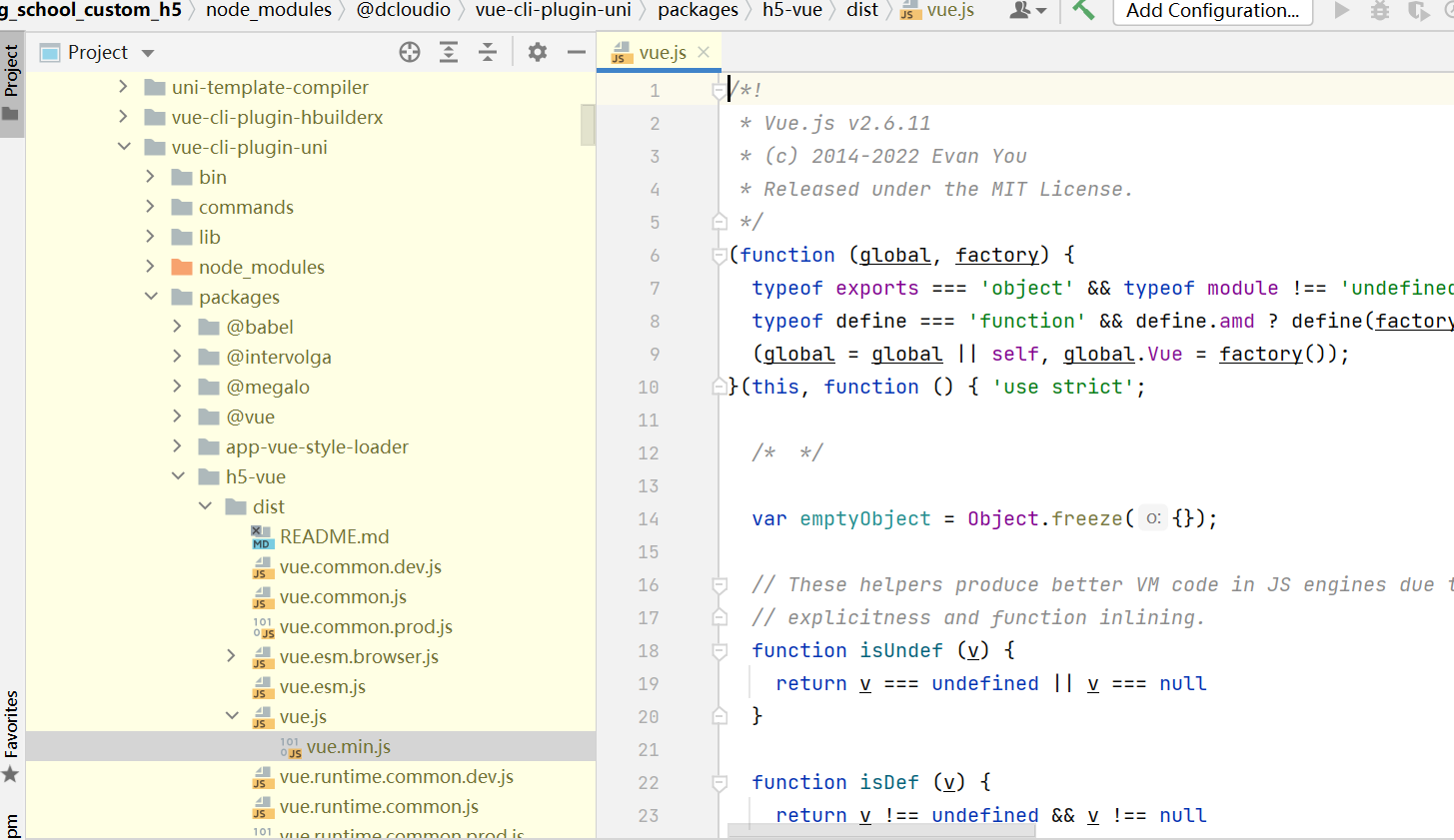Expand the uni-template-compiler folder
1454x840 pixels.
[x=123, y=87]
